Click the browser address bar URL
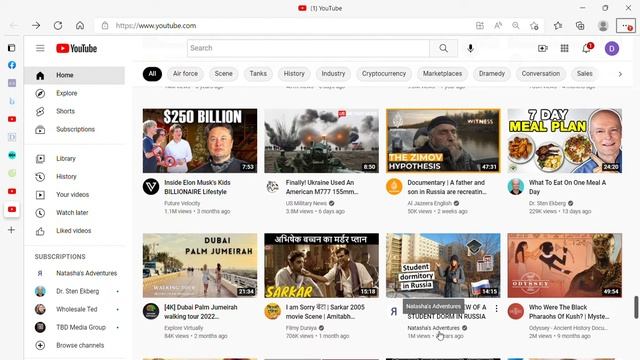 coord(156,26)
